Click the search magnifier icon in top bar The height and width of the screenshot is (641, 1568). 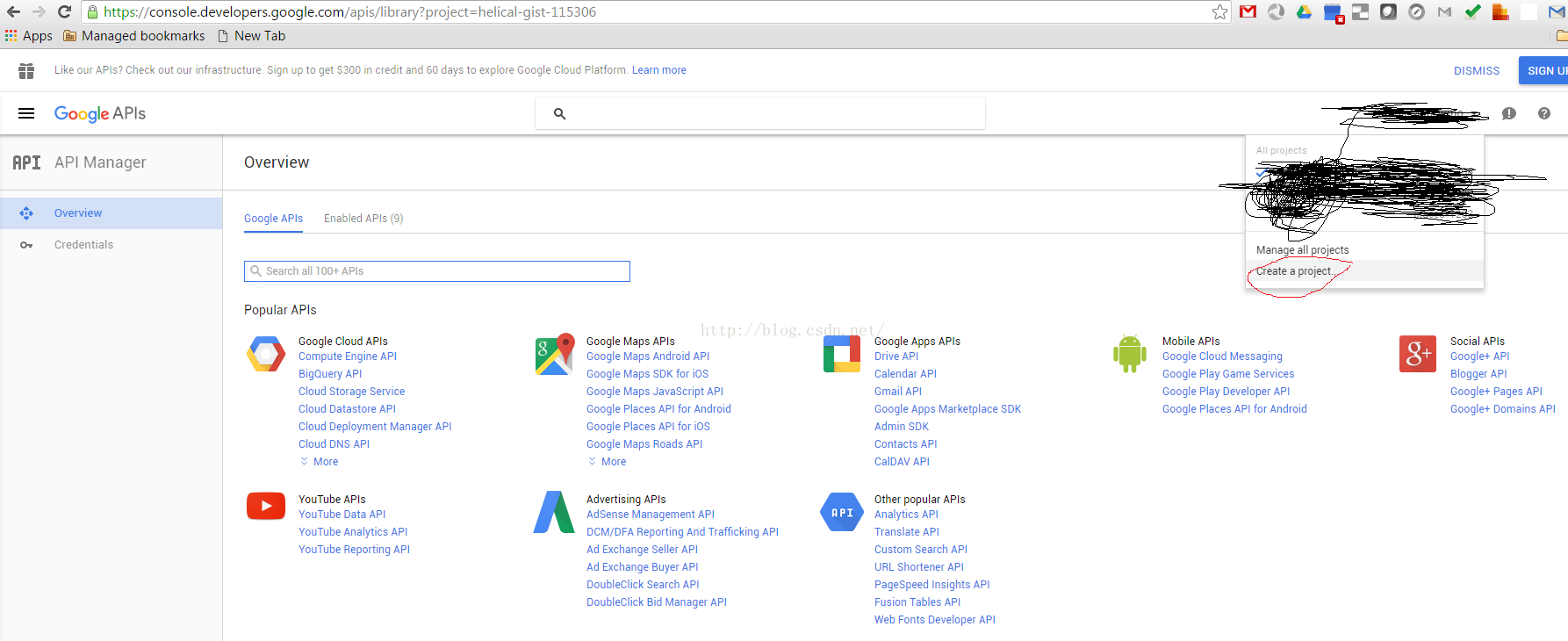(x=559, y=113)
